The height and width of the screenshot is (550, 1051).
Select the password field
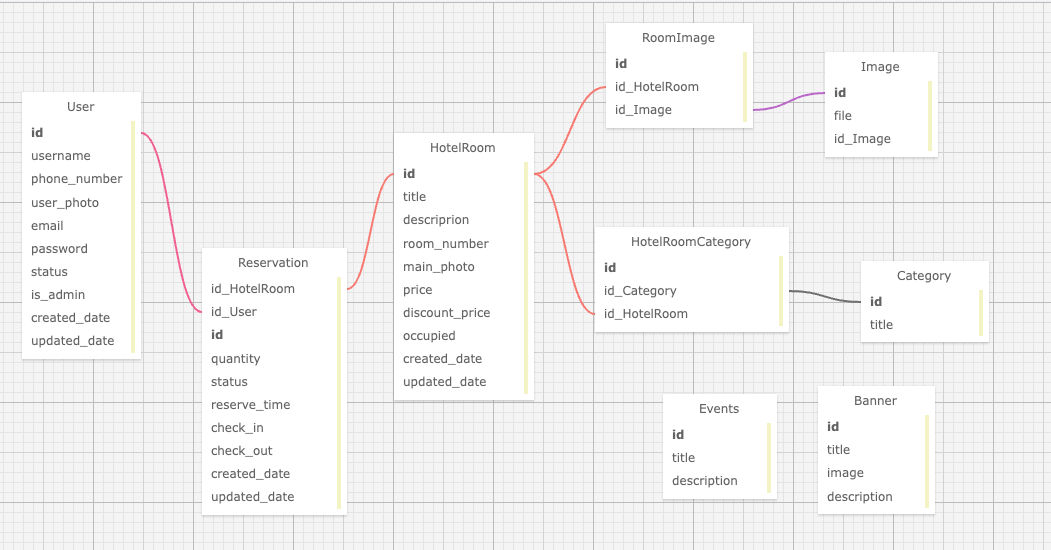pos(59,249)
